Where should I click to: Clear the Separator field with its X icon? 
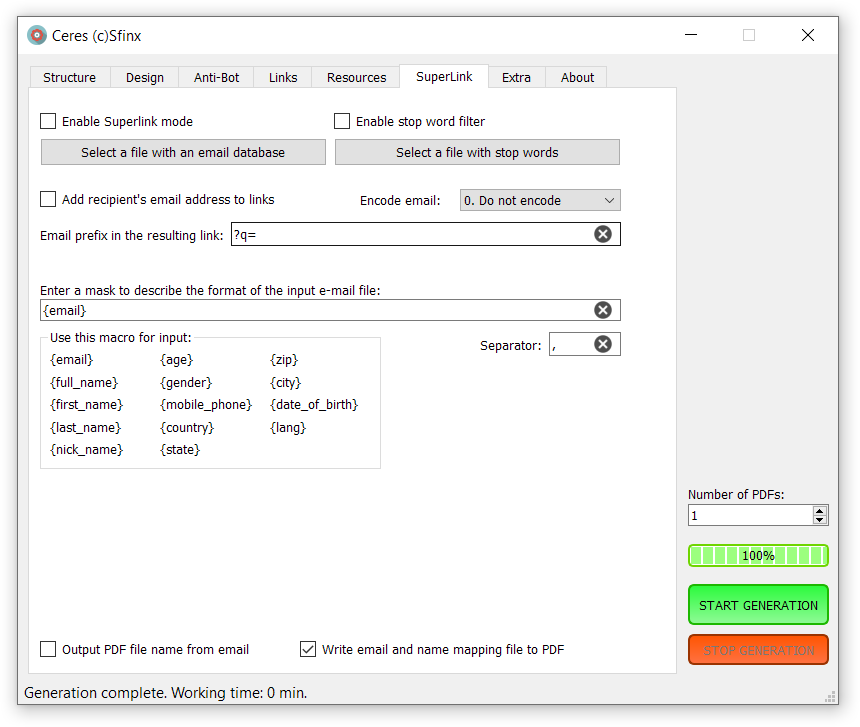pos(603,344)
